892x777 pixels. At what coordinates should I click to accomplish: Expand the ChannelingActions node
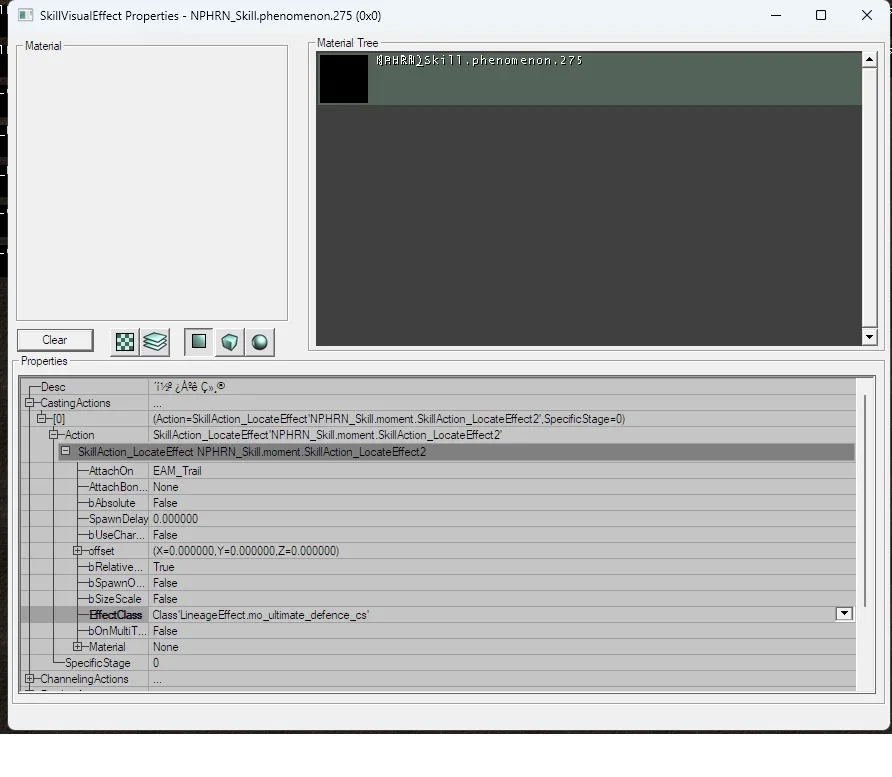pyautogui.click(x=30, y=679)
